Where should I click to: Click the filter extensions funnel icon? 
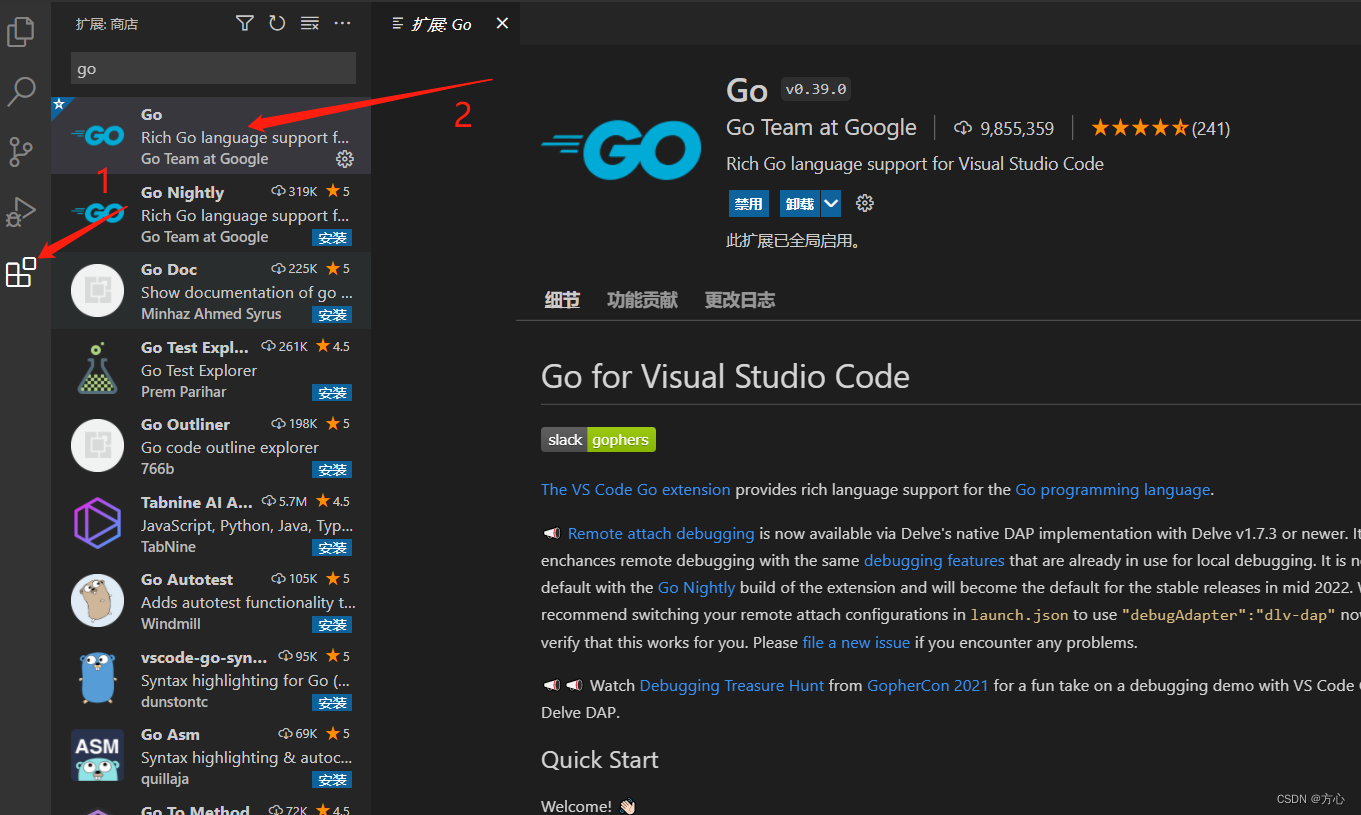pyautogui.click(x=245, y=23)
